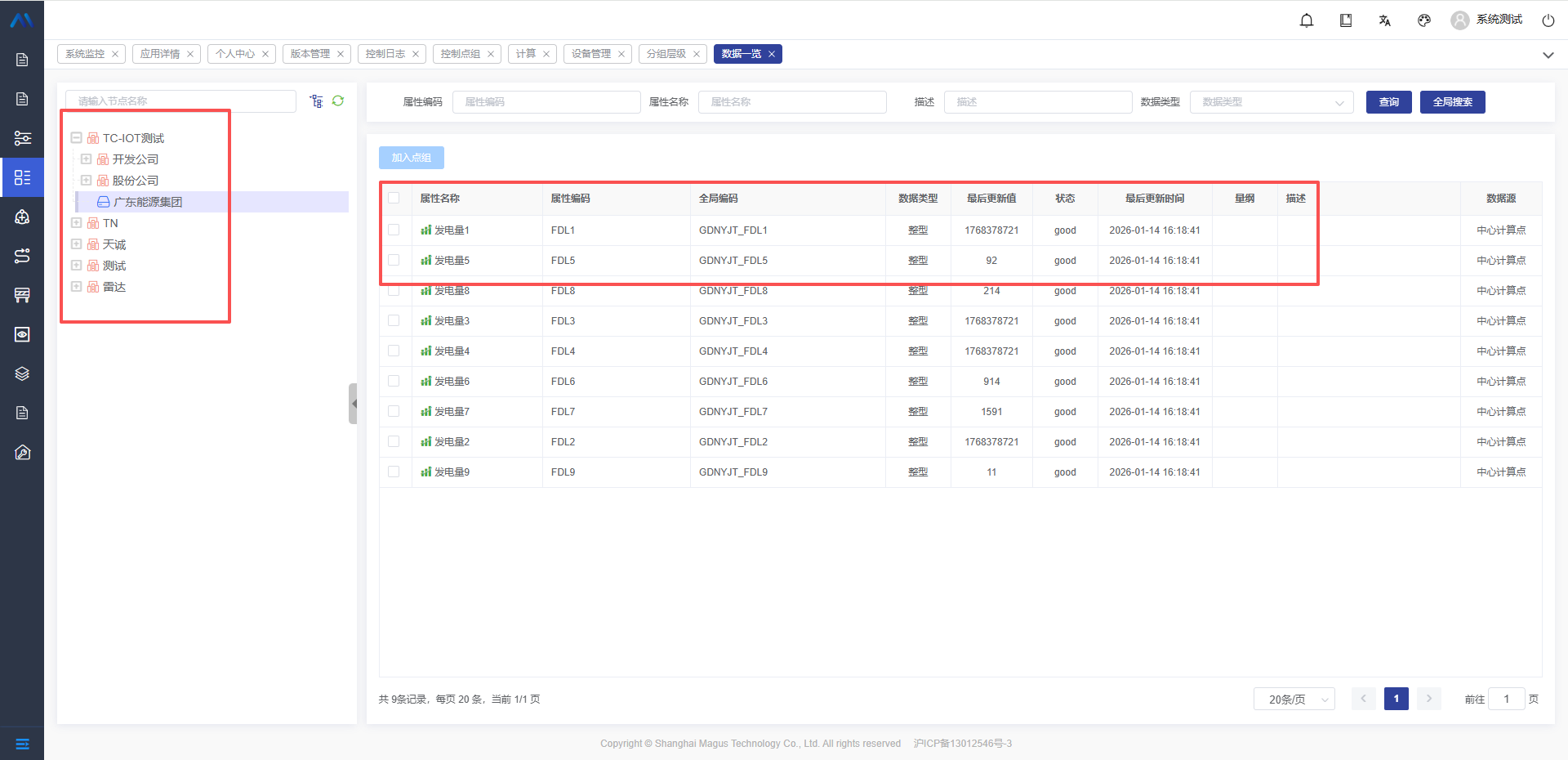Switch to the 设备管理 tab
1568x760 pixels.
coord(590,54)
